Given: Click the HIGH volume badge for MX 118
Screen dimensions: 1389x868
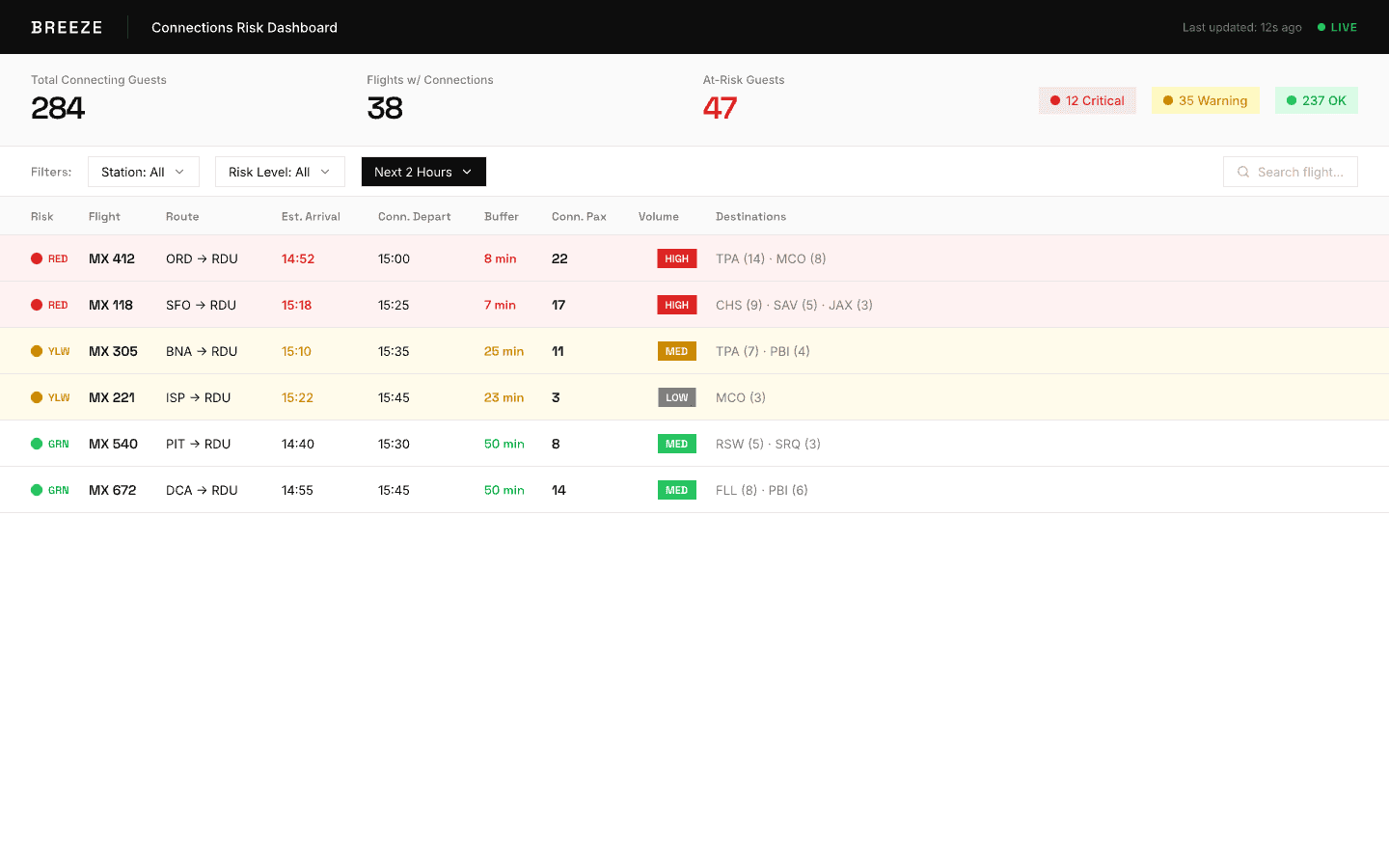Looking at the screenshot, I should pyautogui.click(x=677, y=305).
